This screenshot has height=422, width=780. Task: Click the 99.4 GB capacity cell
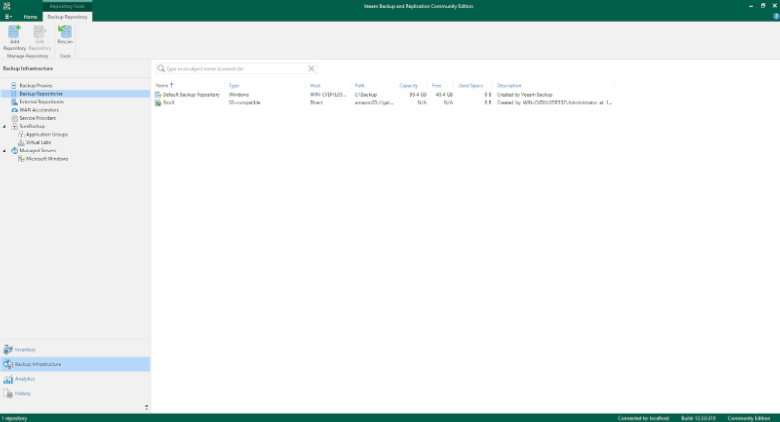click(417, 95)
